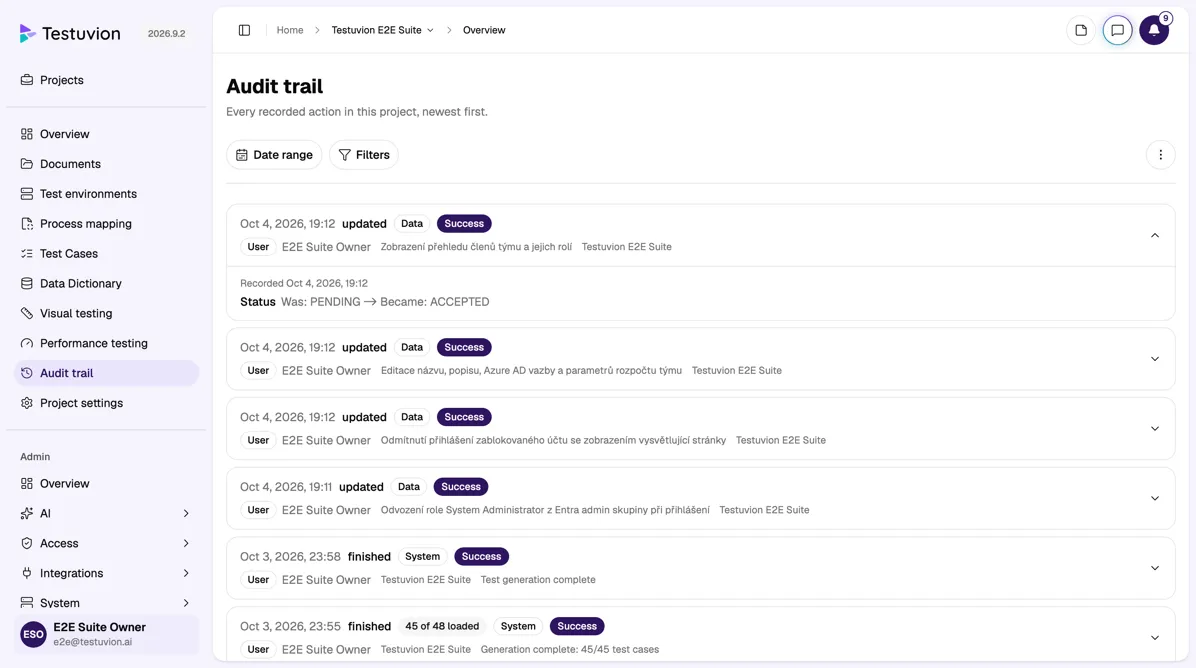
Task: Collapse the Zobrazení přehledu členů týmu entry
Action: click(x=1155, y=236)
